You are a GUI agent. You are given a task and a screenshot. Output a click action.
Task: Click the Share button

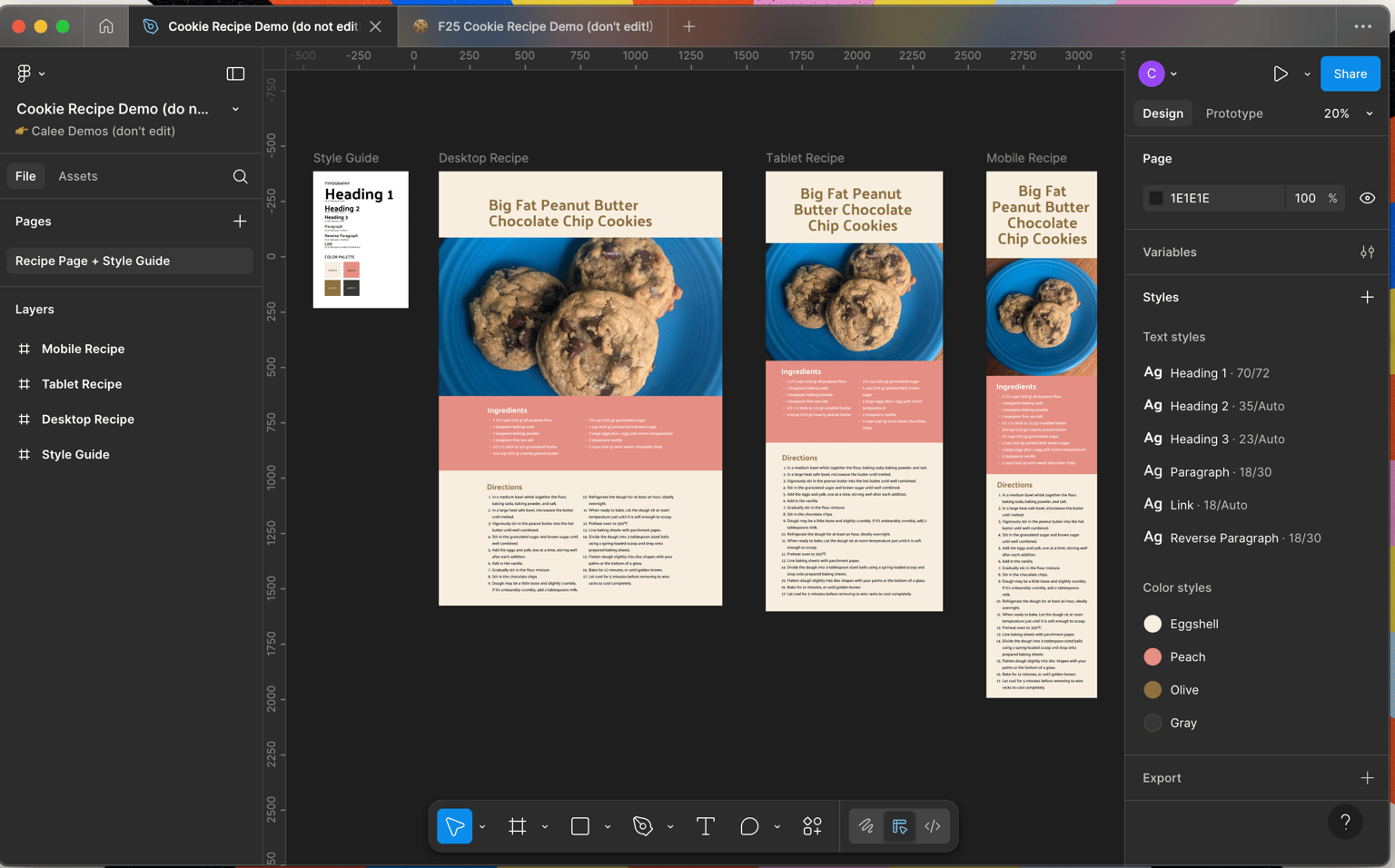point(1350,74)
